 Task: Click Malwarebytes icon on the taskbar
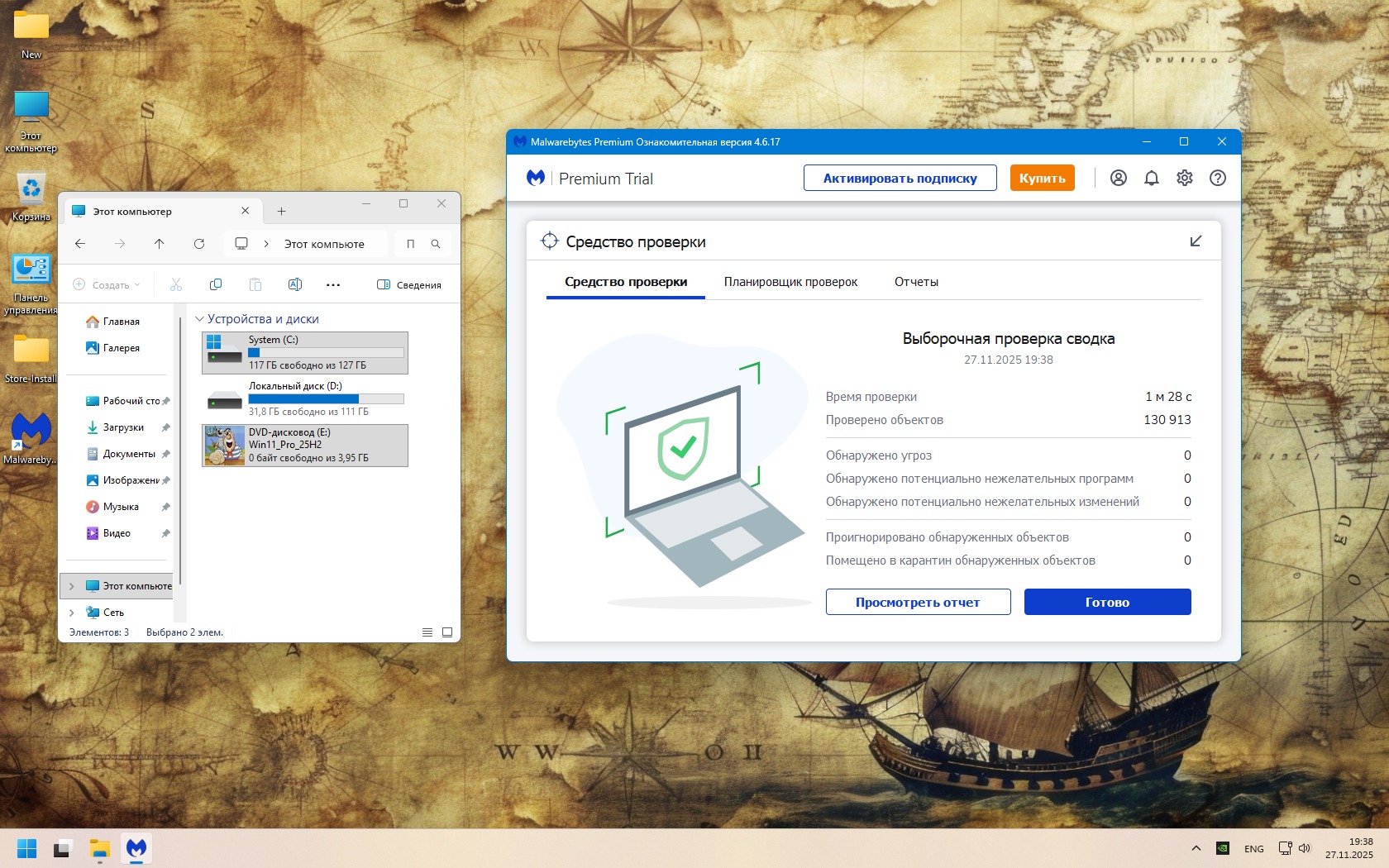(136, 848)
